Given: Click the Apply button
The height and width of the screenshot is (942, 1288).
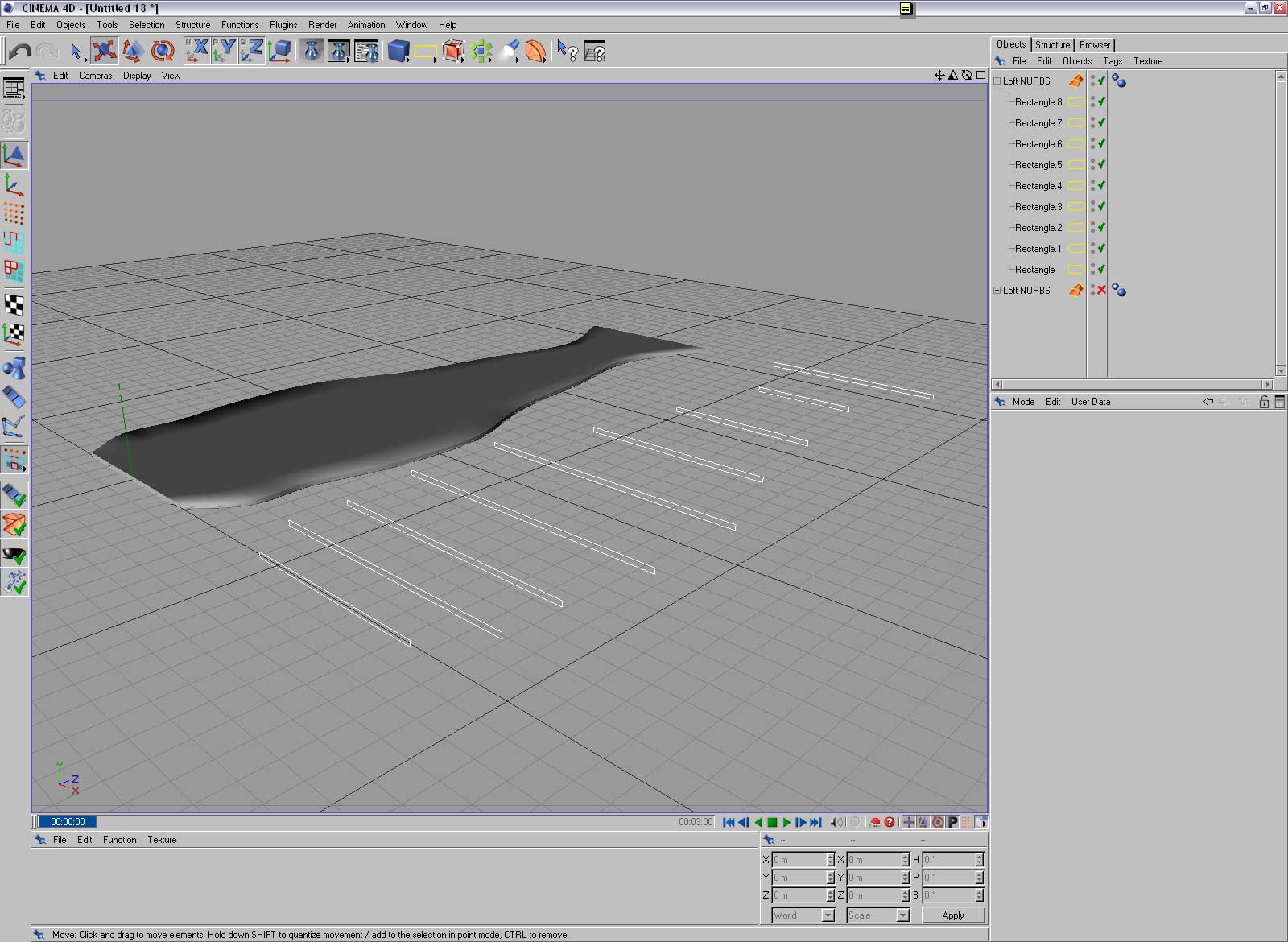Looking at the screenshot, I should click(x=952, y=915).
